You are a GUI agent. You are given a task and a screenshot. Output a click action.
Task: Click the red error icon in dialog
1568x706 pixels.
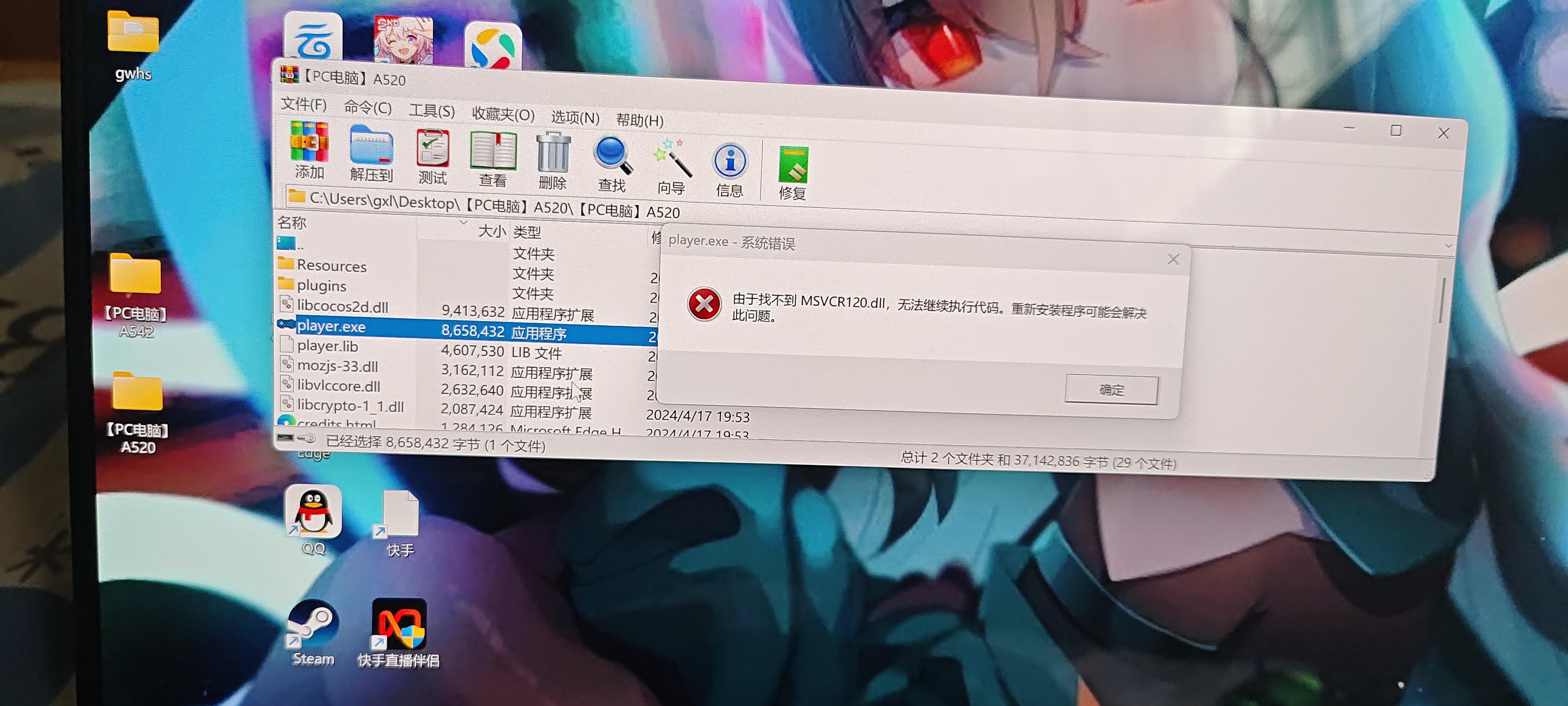click(704, 304)
